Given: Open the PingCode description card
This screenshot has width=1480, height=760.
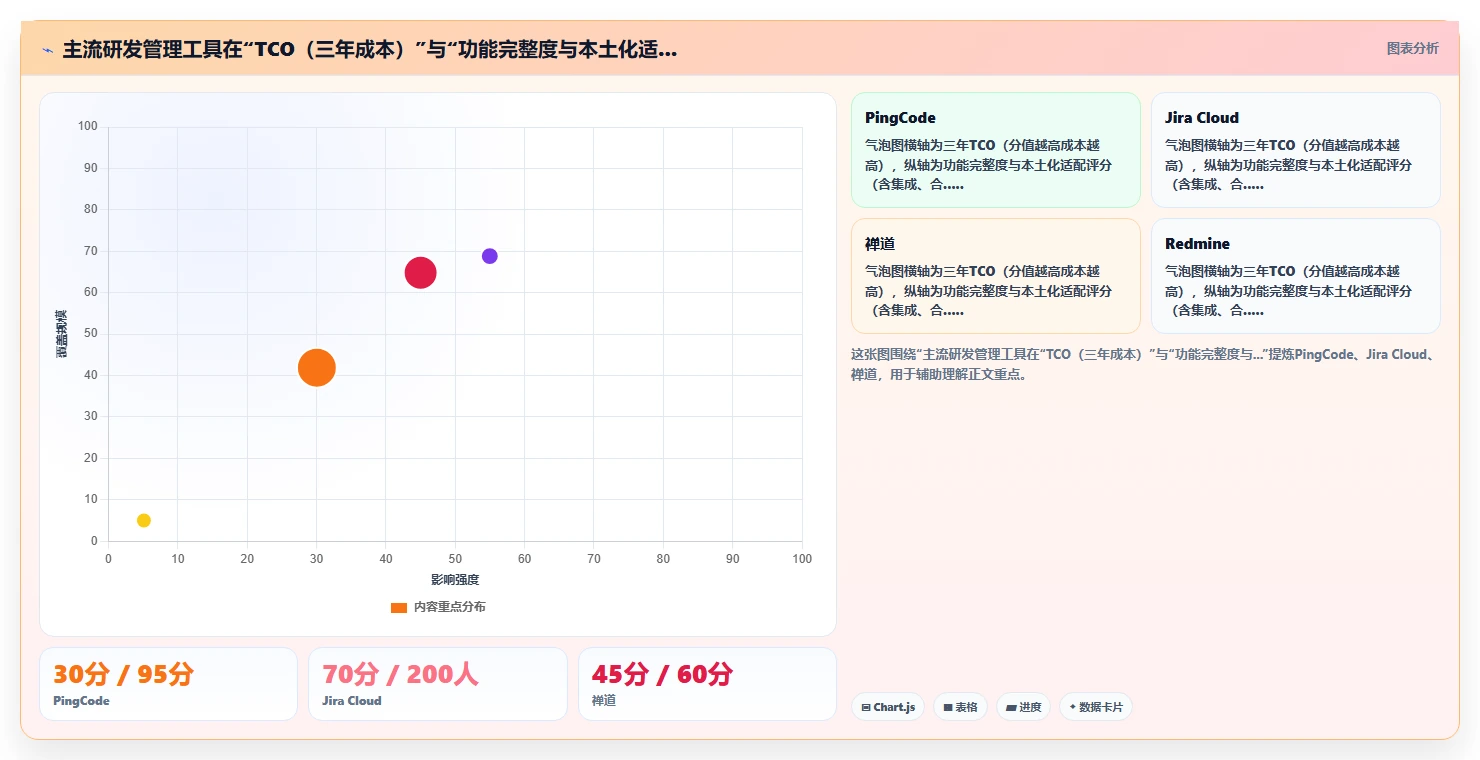Looking at the screenshot, I should [996, 150].
